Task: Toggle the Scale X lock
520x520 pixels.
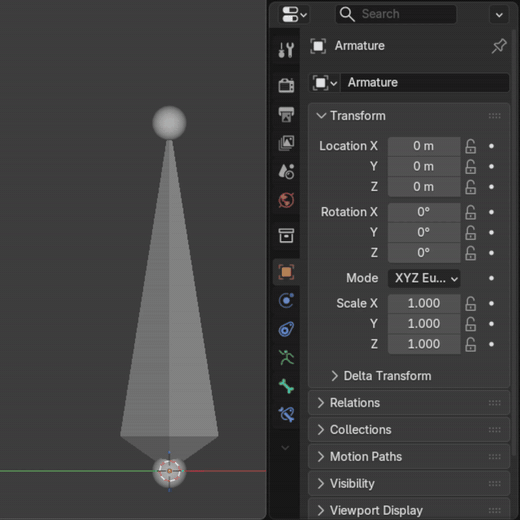Action: coord(470,303)
